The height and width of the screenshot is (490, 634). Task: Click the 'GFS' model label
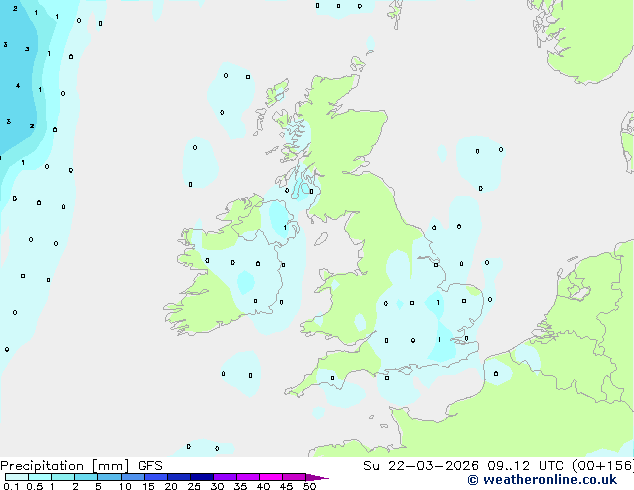pyautogui.click(x=150, y=466)
